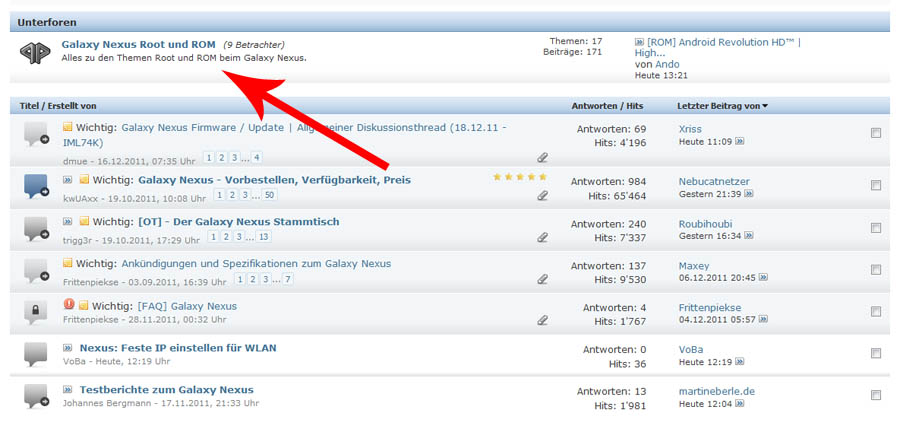The width and height of the screenshot is (900, 421).
Task: Go to first unread post in Stammtisch thread
Action: [68, 222]
